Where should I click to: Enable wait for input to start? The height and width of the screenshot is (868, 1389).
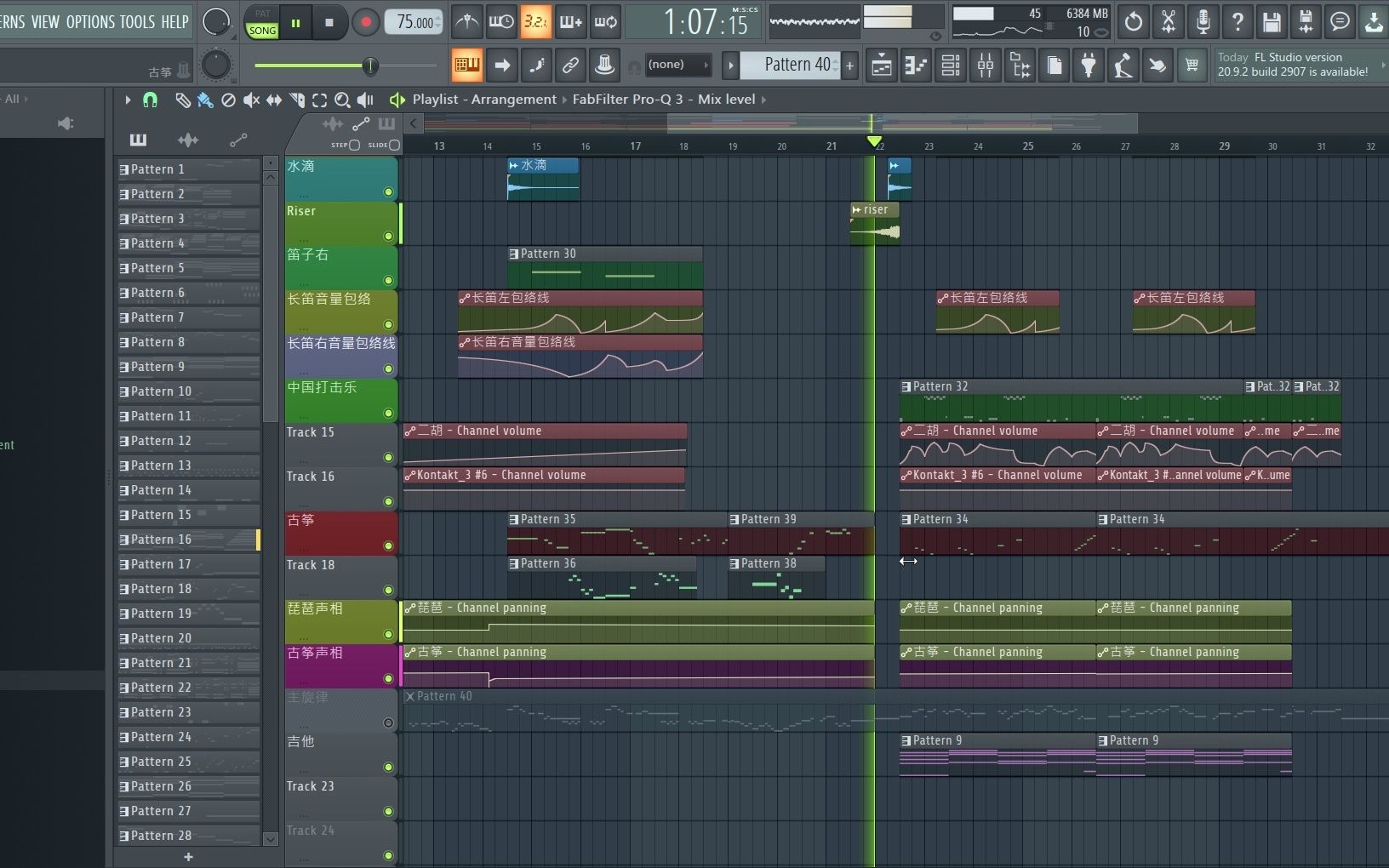tap(501, 22)
